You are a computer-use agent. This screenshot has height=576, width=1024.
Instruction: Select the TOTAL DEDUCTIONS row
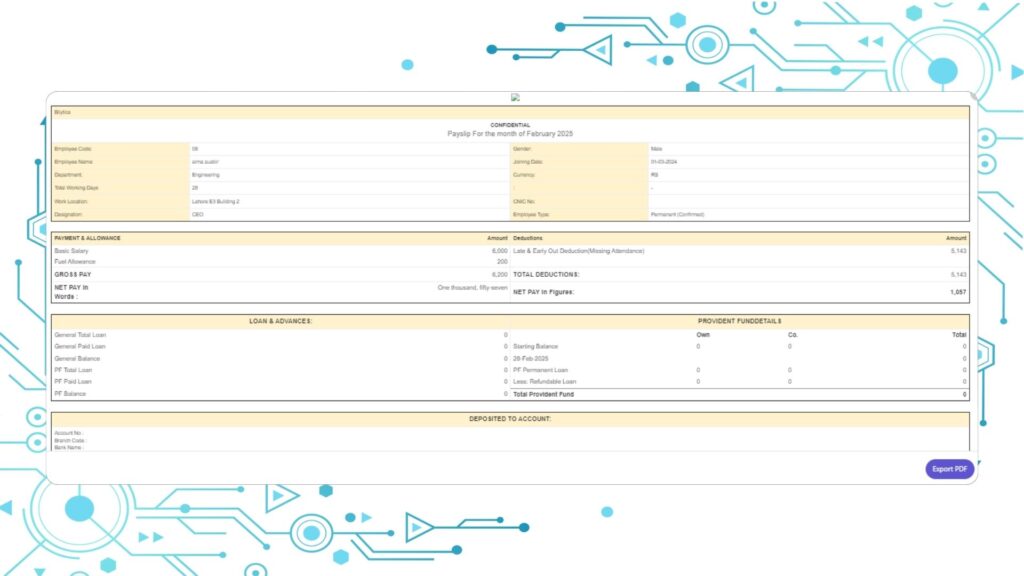pos(549,274)
